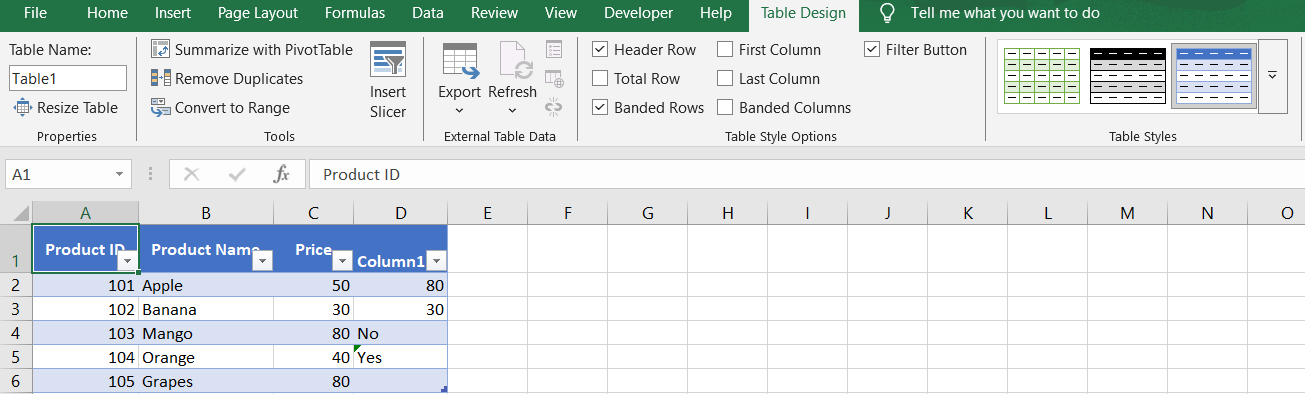The height and width of the screenshot is (394, 1305).
Task: Enable the First Column checkbox
Action: pos(725,49)
